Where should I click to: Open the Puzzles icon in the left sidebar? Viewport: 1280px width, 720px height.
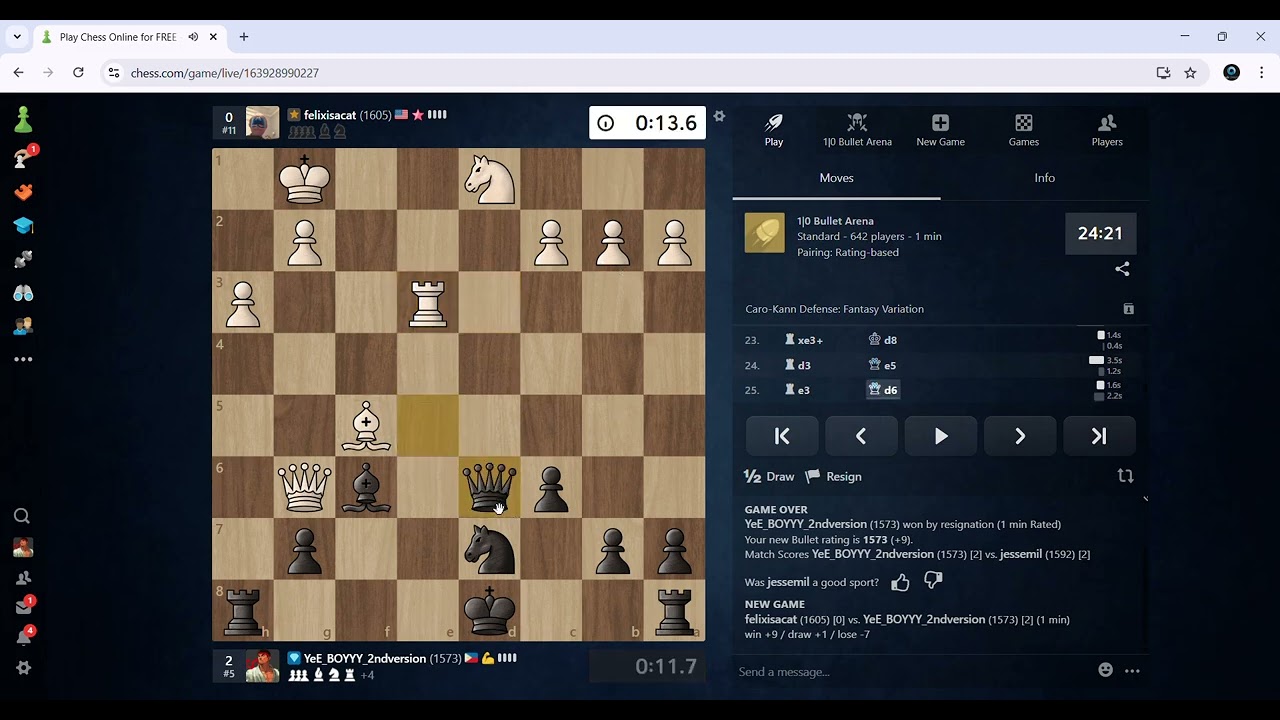(23, 192)
